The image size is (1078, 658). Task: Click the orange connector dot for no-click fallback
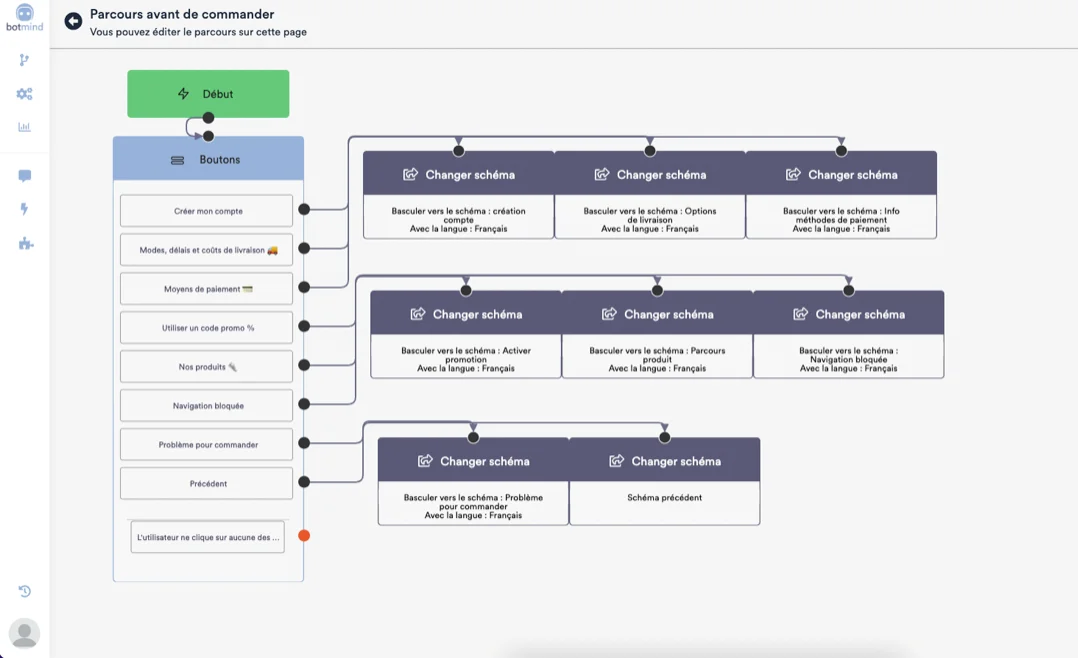tap(304, 536)
